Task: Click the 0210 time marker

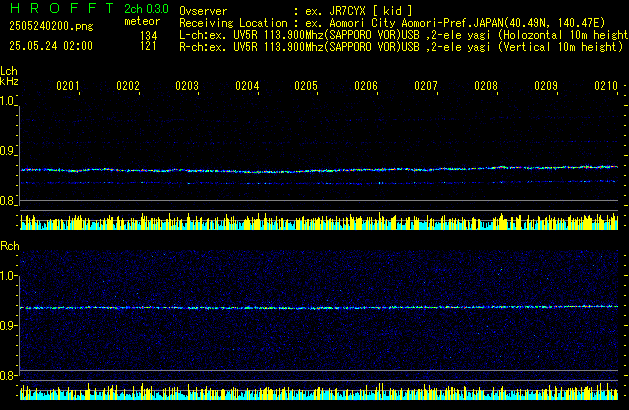Action: tap(606, 86)
